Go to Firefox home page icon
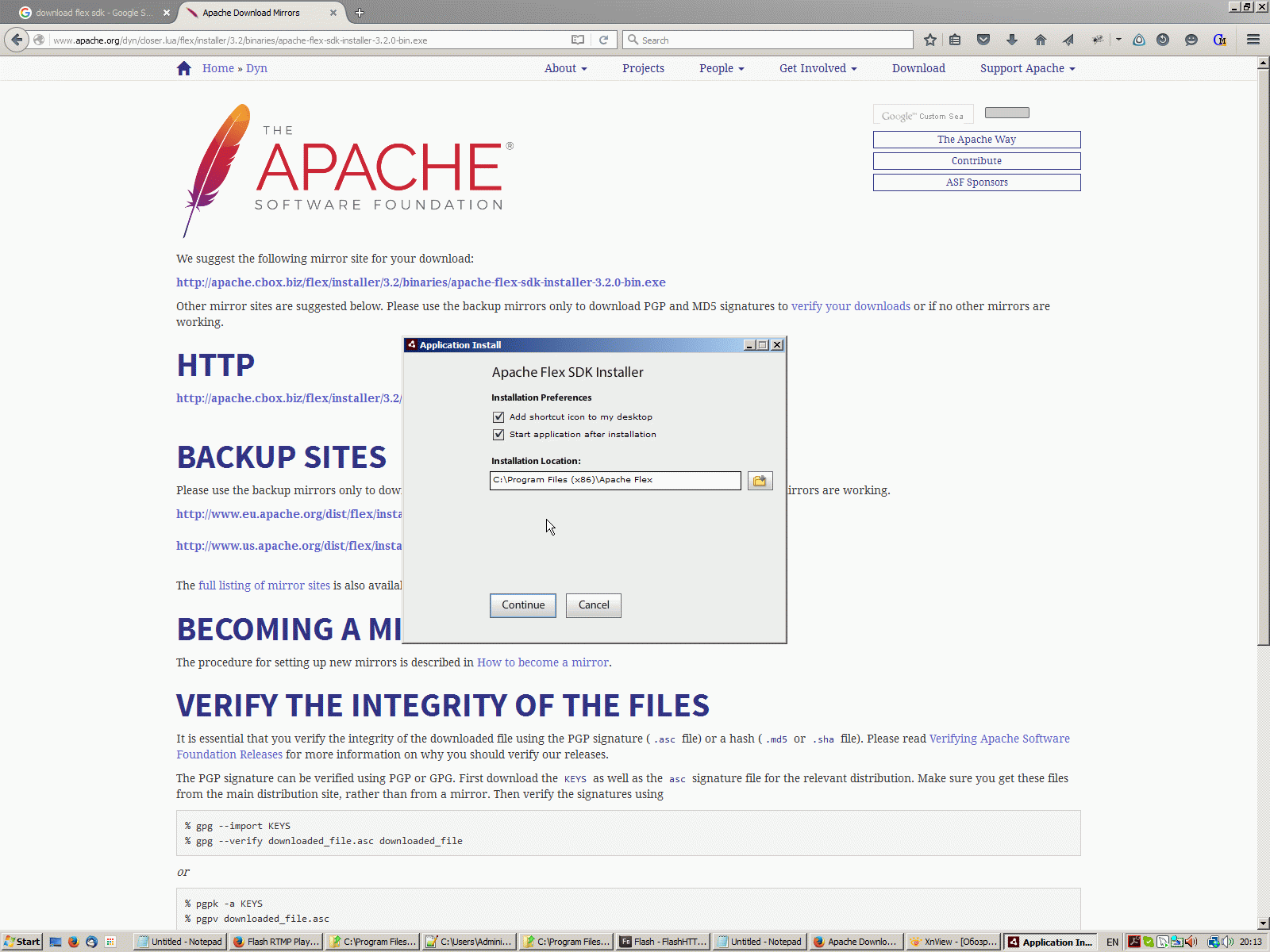This screenshot has width=1270, height=952. pos(1040,40)
